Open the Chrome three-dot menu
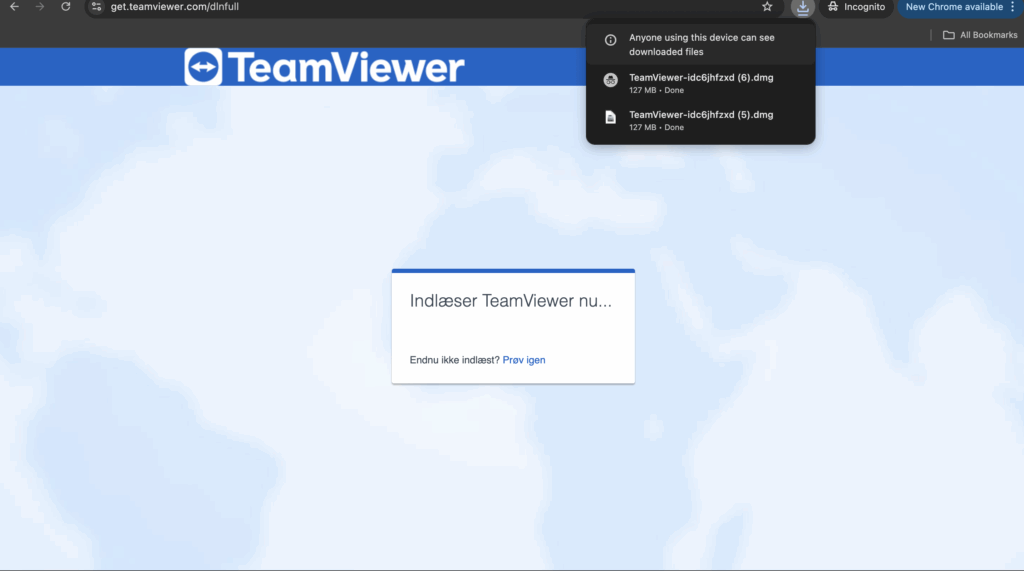 (1012, 7)
